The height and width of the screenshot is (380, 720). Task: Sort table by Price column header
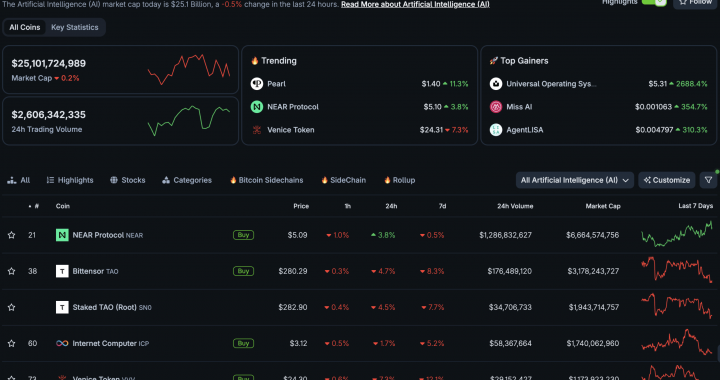[301, 206]
